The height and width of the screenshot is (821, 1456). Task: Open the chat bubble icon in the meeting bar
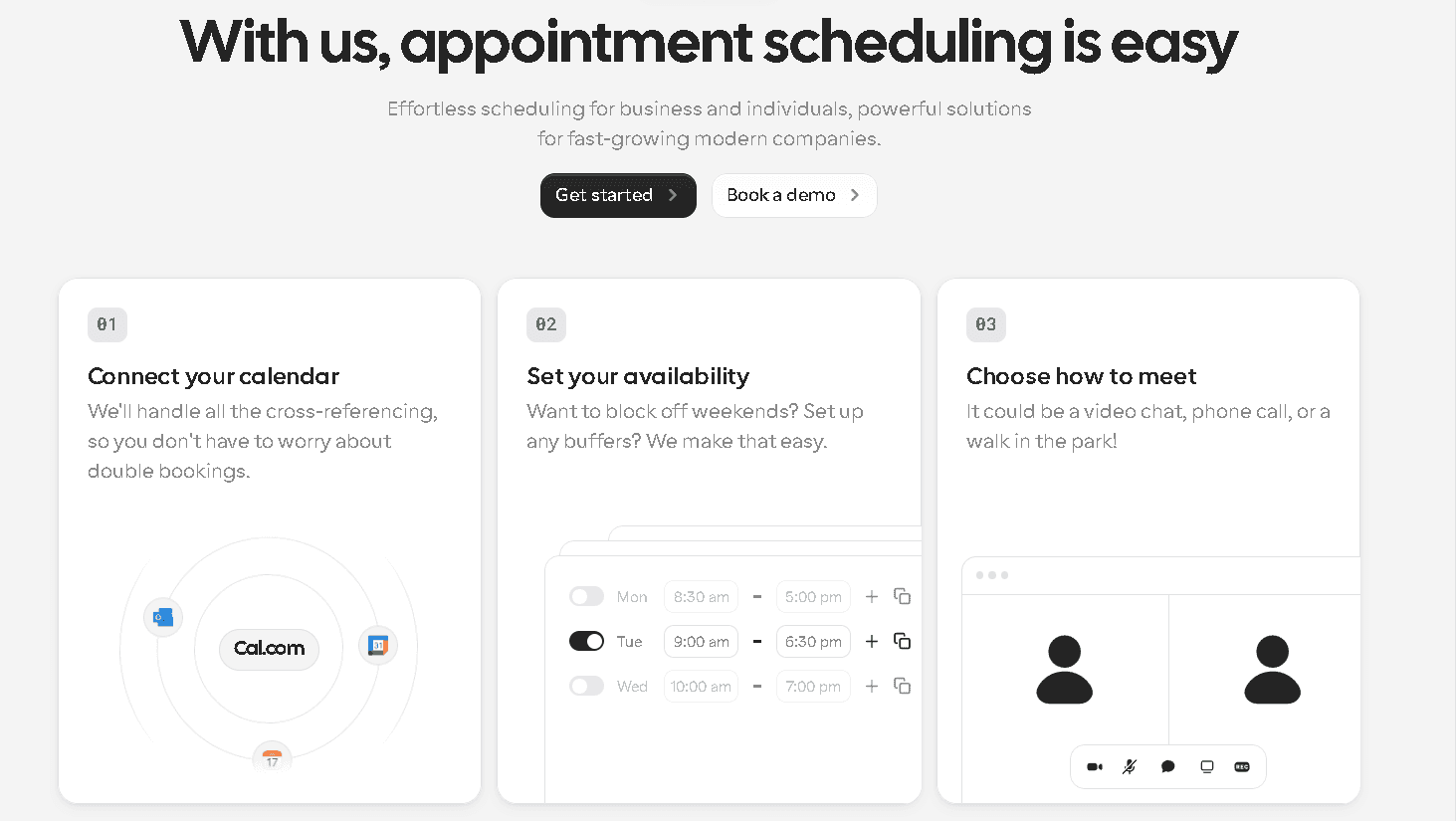coord(1166,766)
